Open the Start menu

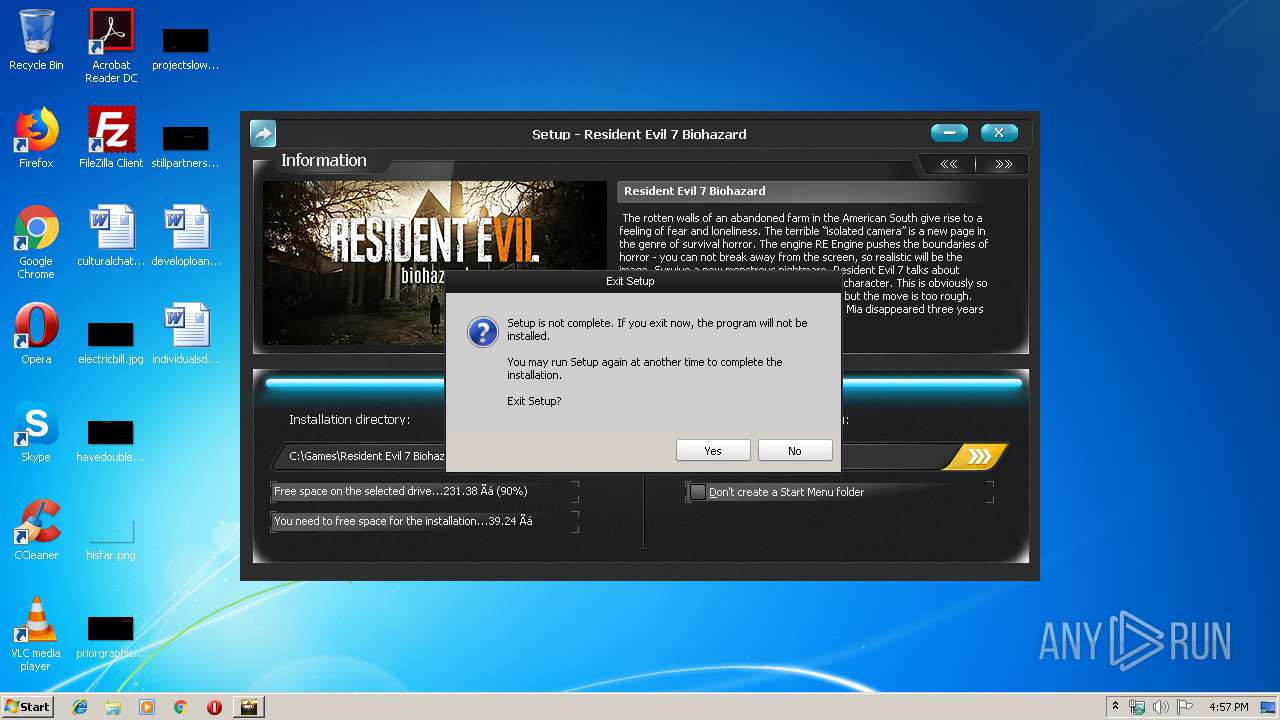27,706
